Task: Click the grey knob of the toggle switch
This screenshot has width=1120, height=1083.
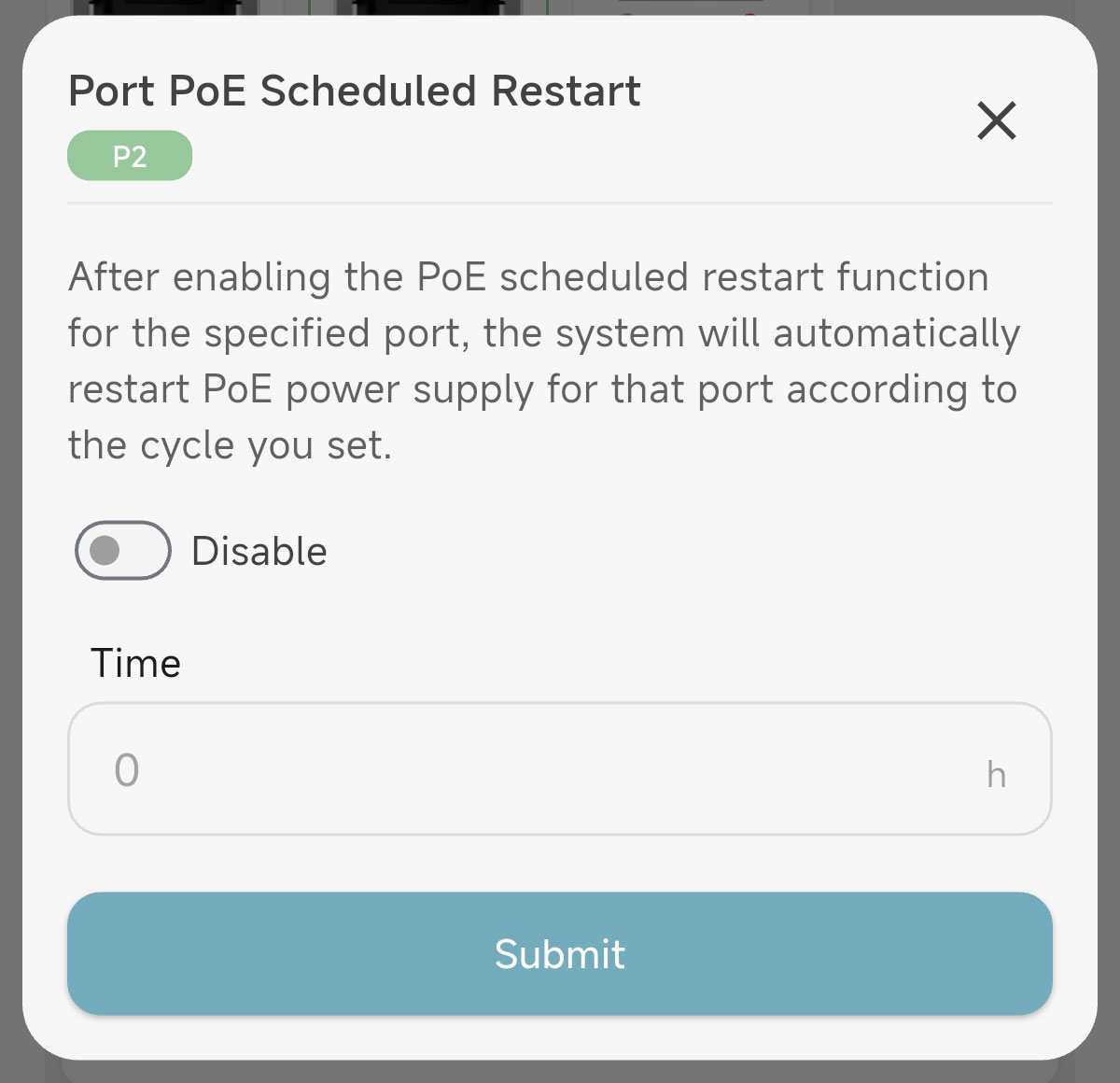Action: [x=105, y=550]
